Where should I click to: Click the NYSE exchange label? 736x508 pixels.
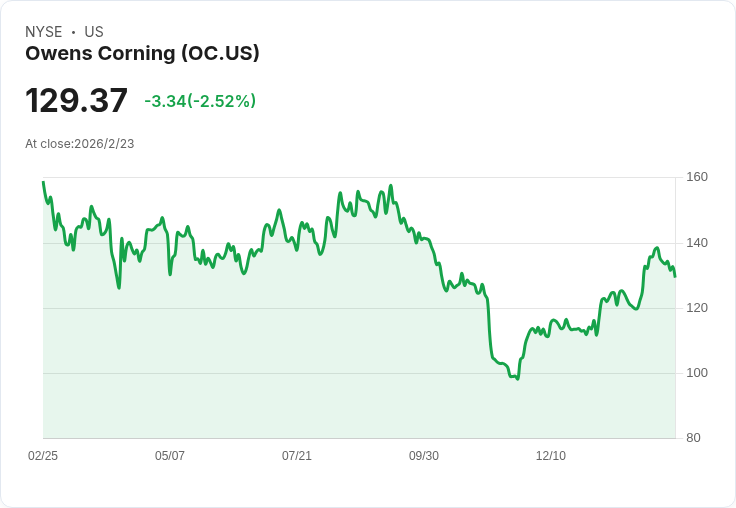pos(43,32)
